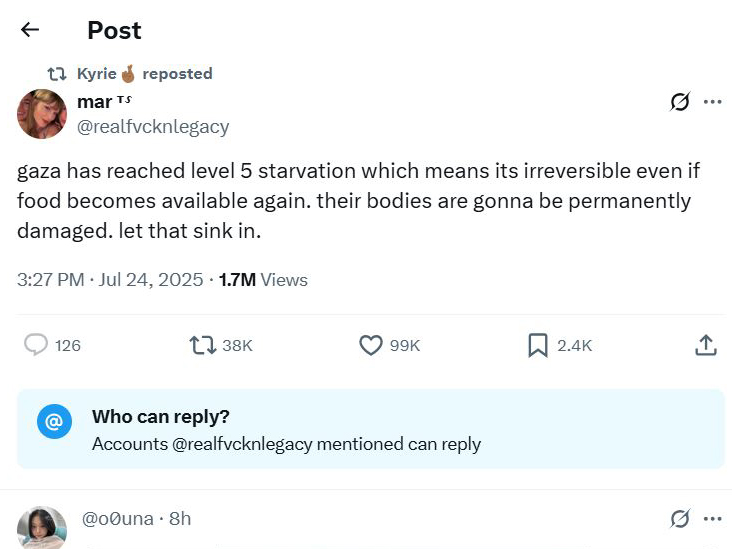The height and width of the screenshot is (549, 732).
Task: Bookmark this post
Action: 538,345
